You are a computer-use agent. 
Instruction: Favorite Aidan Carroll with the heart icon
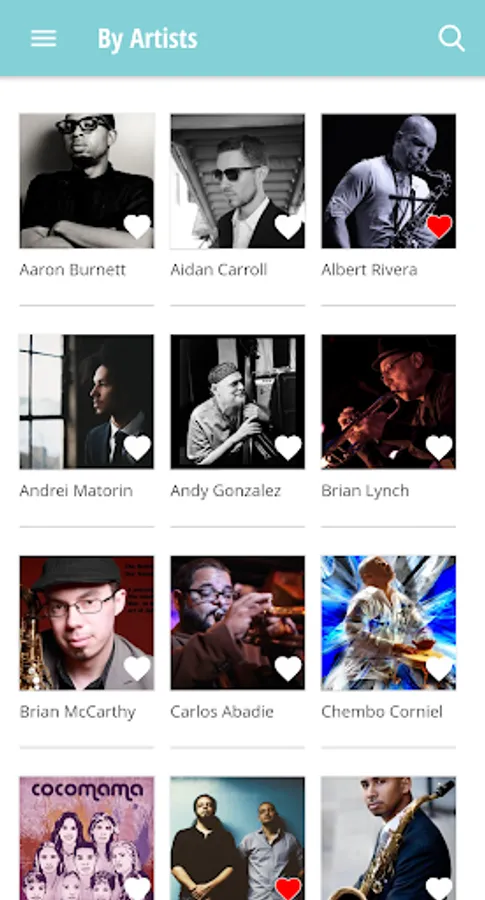(x=288, y=227)
